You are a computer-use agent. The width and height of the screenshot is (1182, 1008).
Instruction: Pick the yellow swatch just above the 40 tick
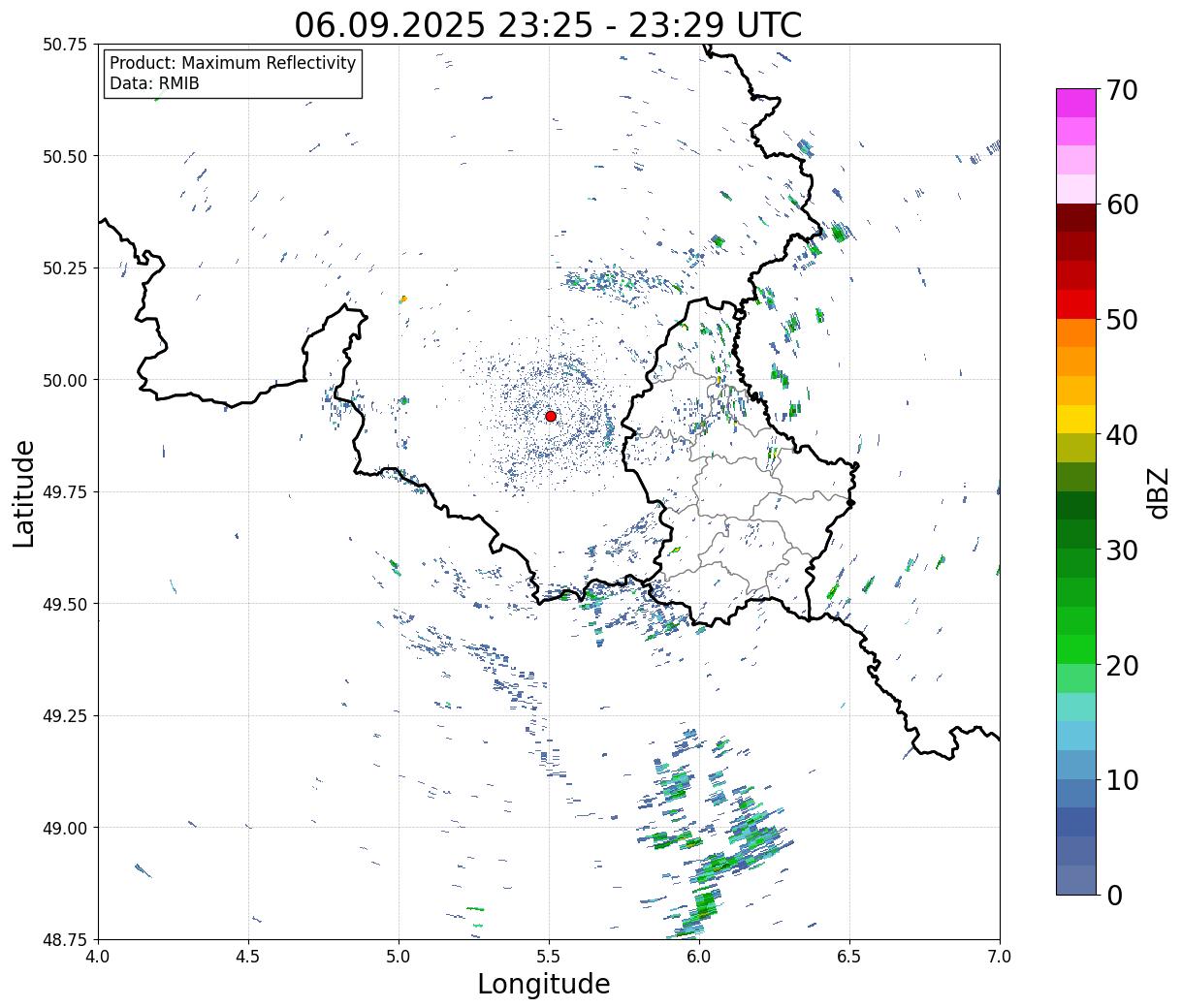point(1076,419)
